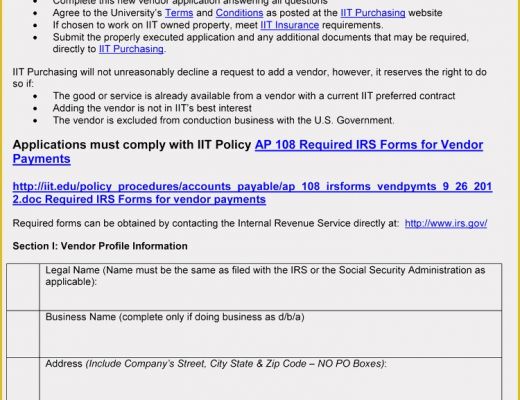Open the Conditions link
The image size is (520, 400).
point(239,13)
